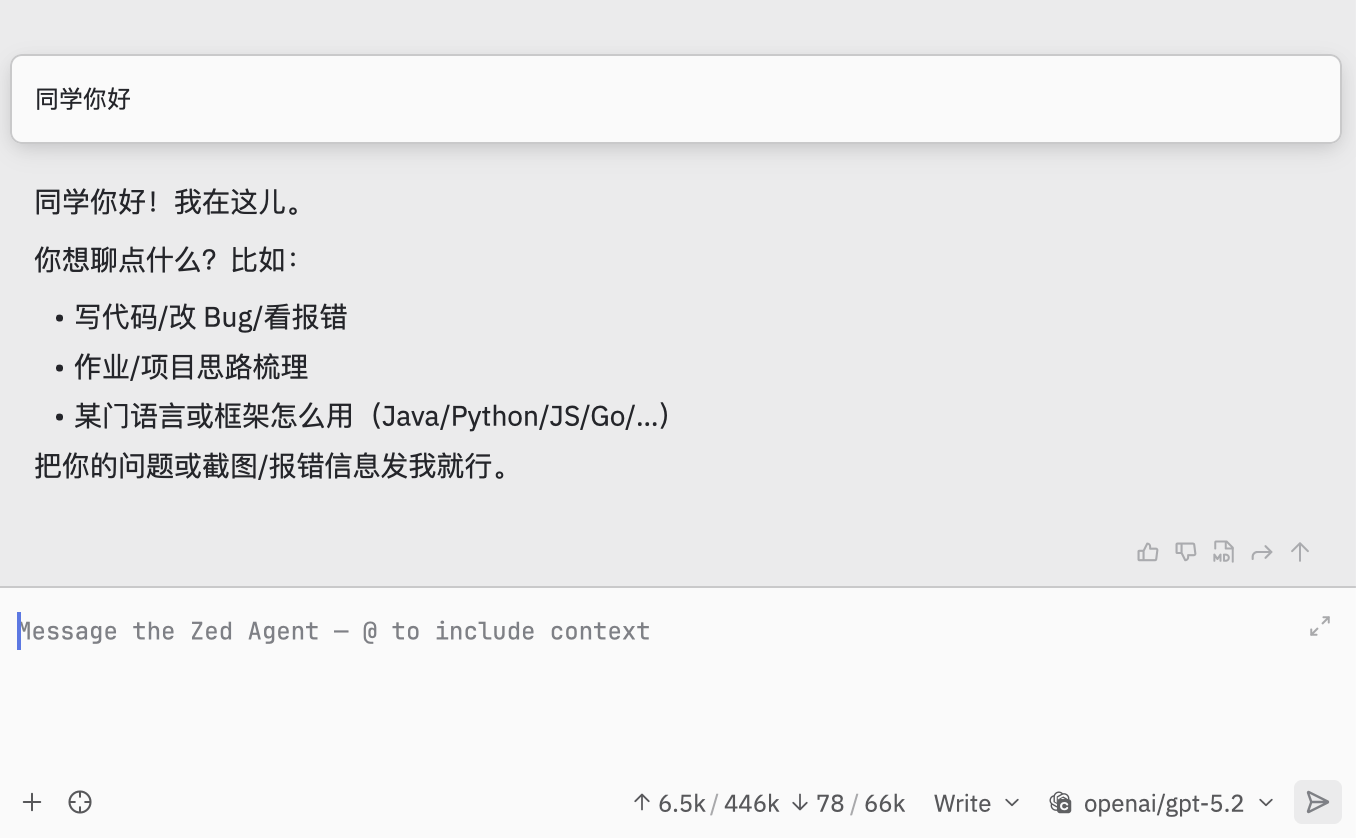Open the openai/gpt-5.2 model selector
Screen dimensions: 1356x838
pos(1162,803)
